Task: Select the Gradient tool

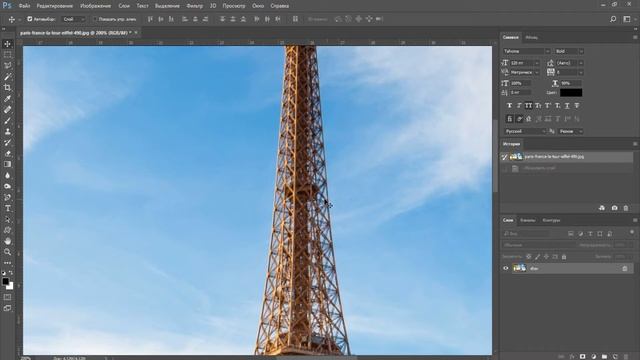Action: coord(7,164)
